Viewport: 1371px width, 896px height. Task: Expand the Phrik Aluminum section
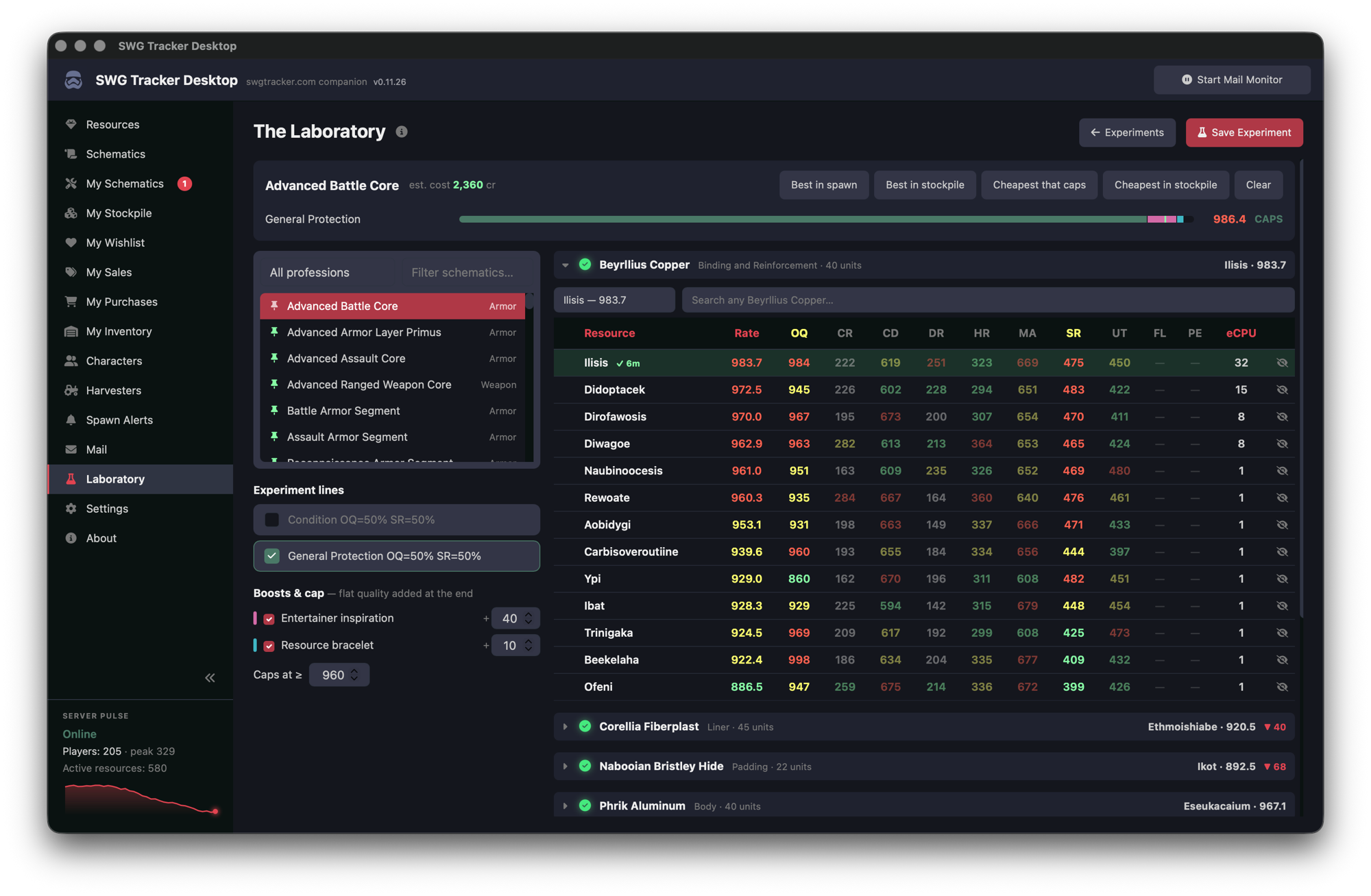coord(566,806)
